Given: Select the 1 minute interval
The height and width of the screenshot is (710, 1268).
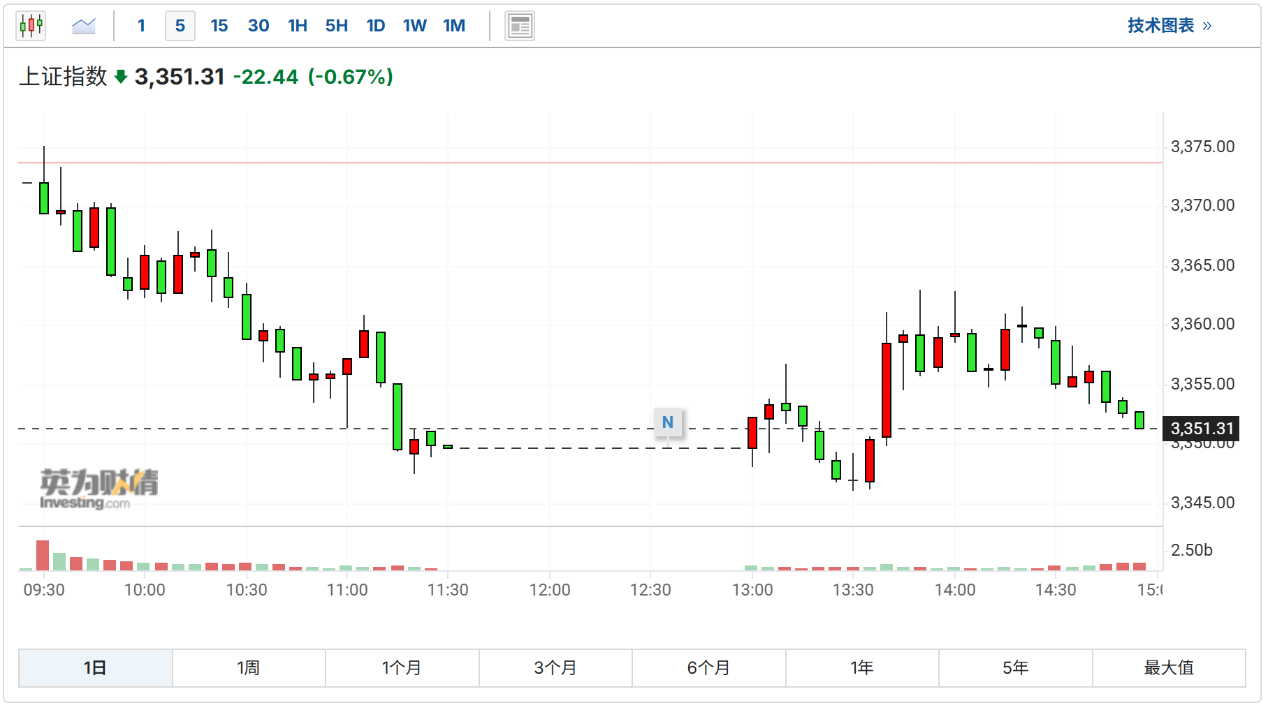Looking at the screenshot, I should tap(141, 25).
